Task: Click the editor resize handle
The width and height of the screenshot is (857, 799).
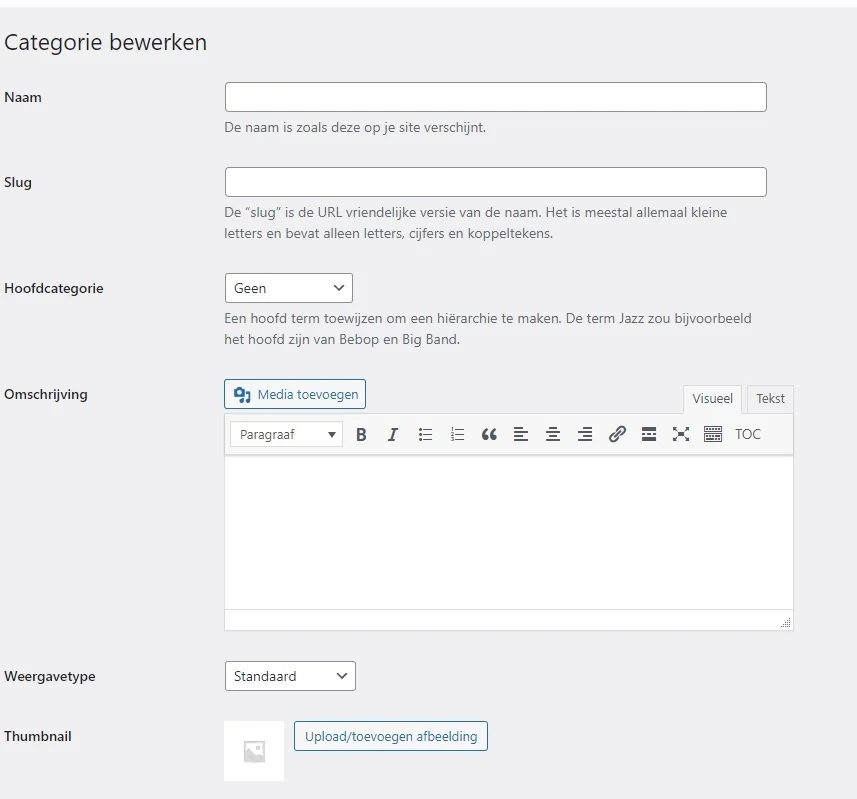Action: 786,622
